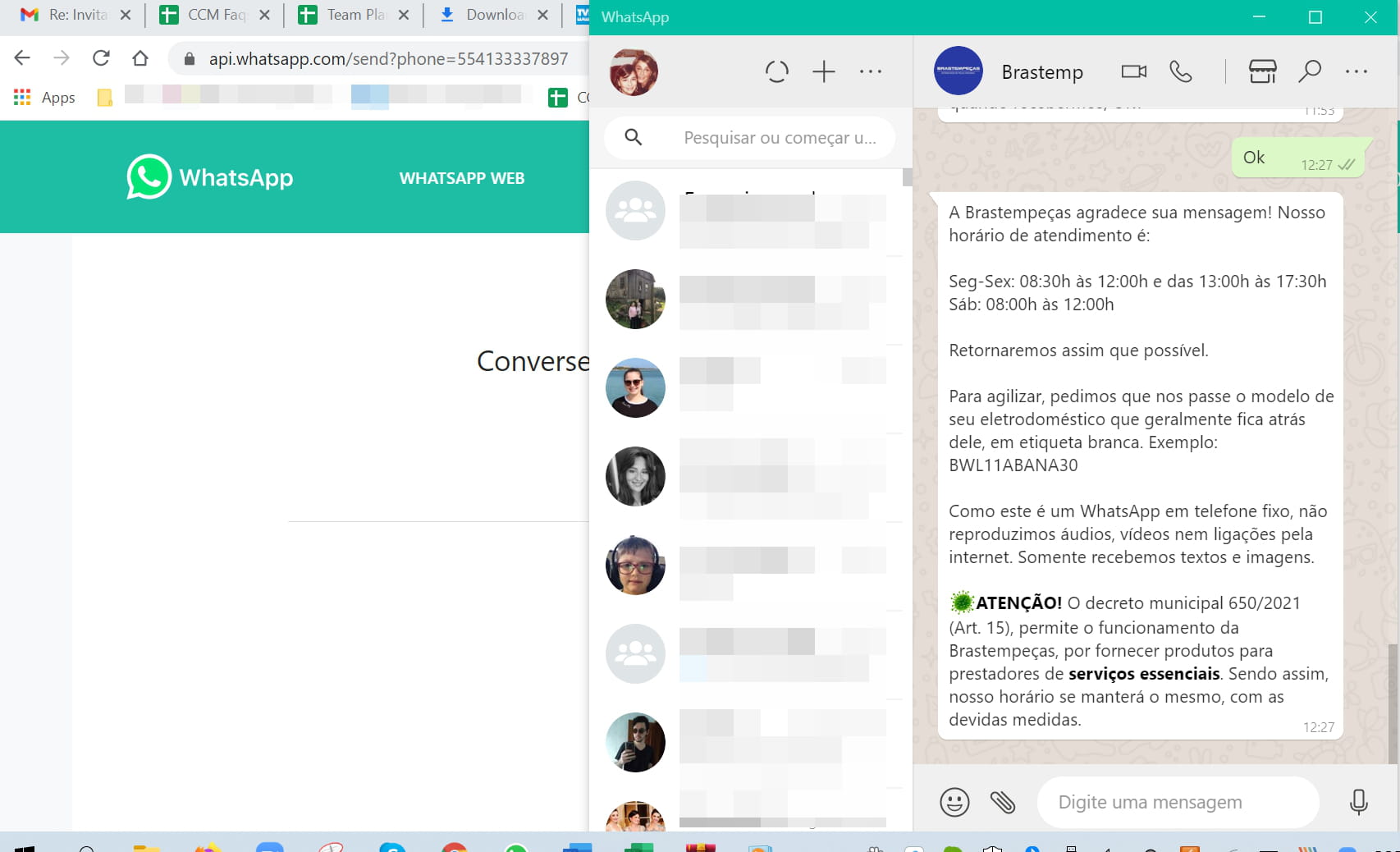
Task: Record a voice message with microphone
Action: tap(1358, 802)
